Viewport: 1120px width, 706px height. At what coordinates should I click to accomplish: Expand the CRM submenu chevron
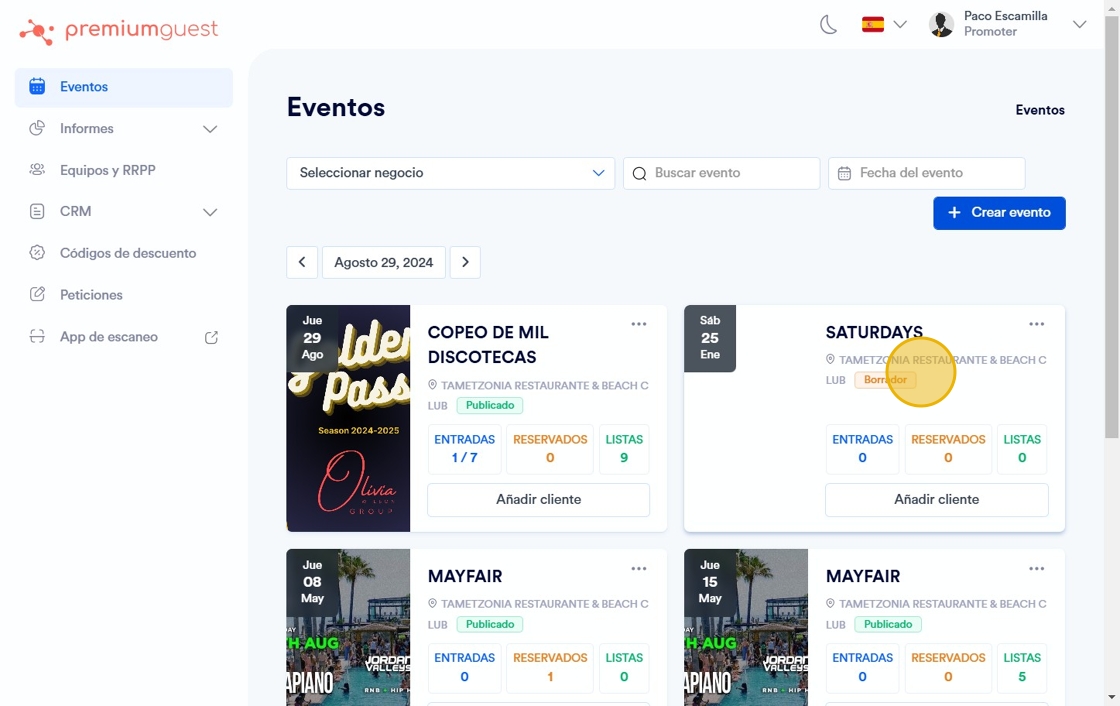point(210,212)
